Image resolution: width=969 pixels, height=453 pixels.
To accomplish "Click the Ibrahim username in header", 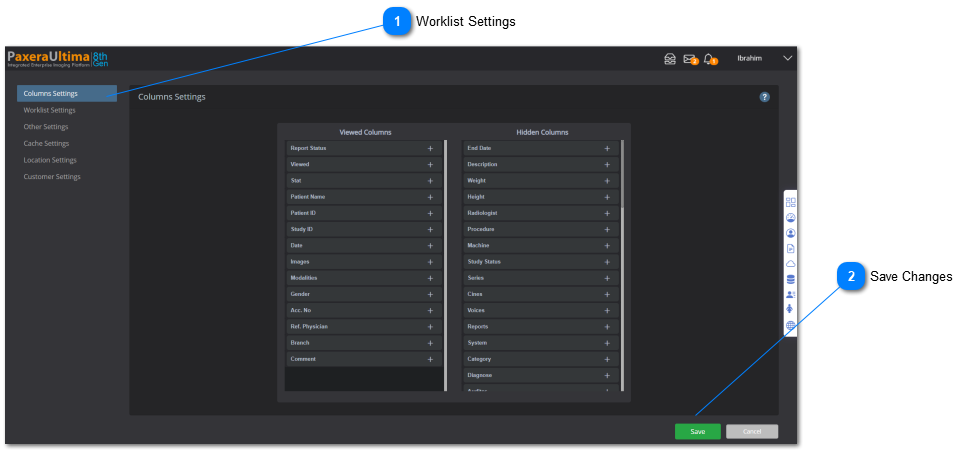I will pyautogui.click(x=750, y=59).
